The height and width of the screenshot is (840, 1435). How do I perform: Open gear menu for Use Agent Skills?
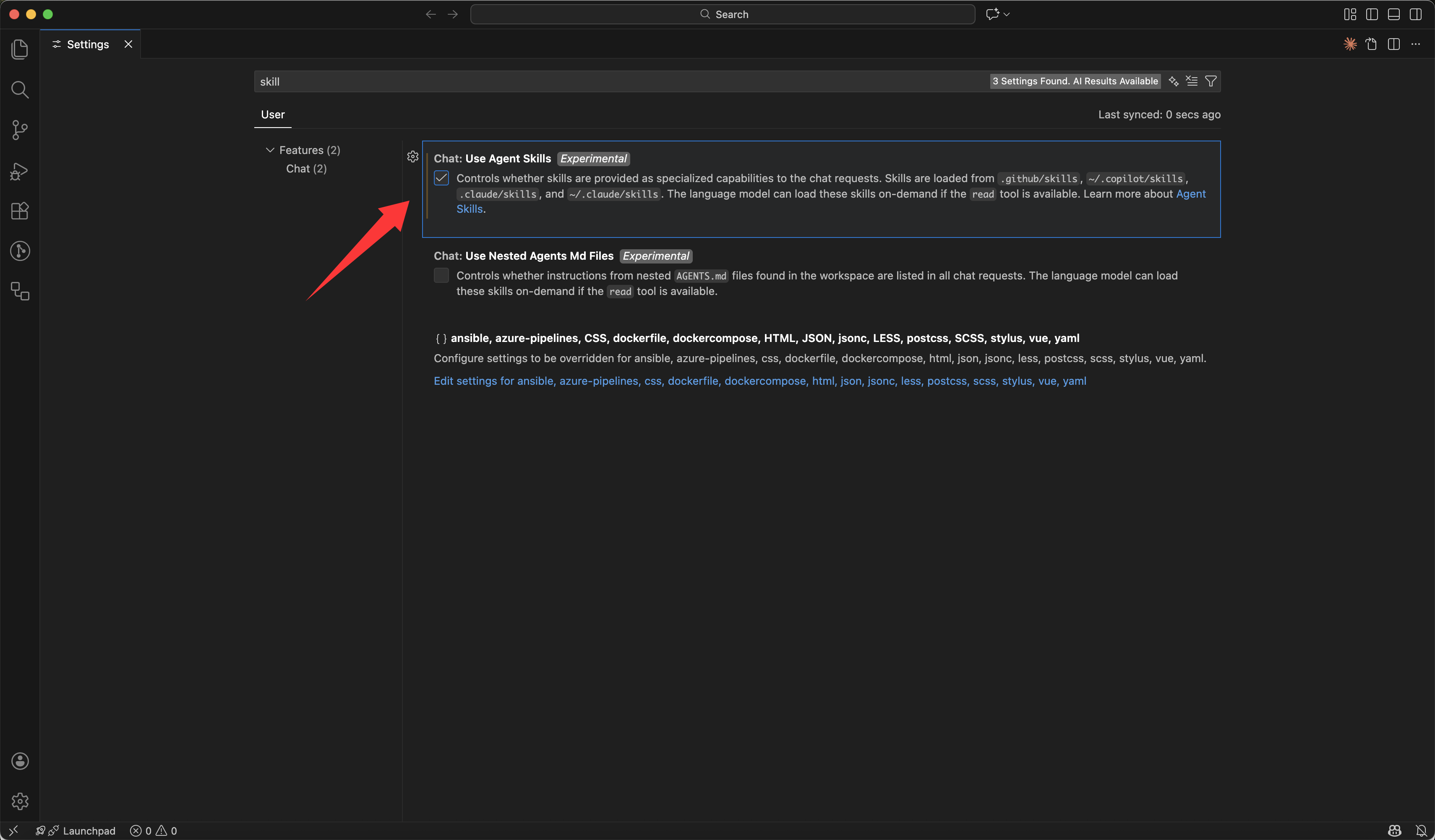tap(413, 157)
